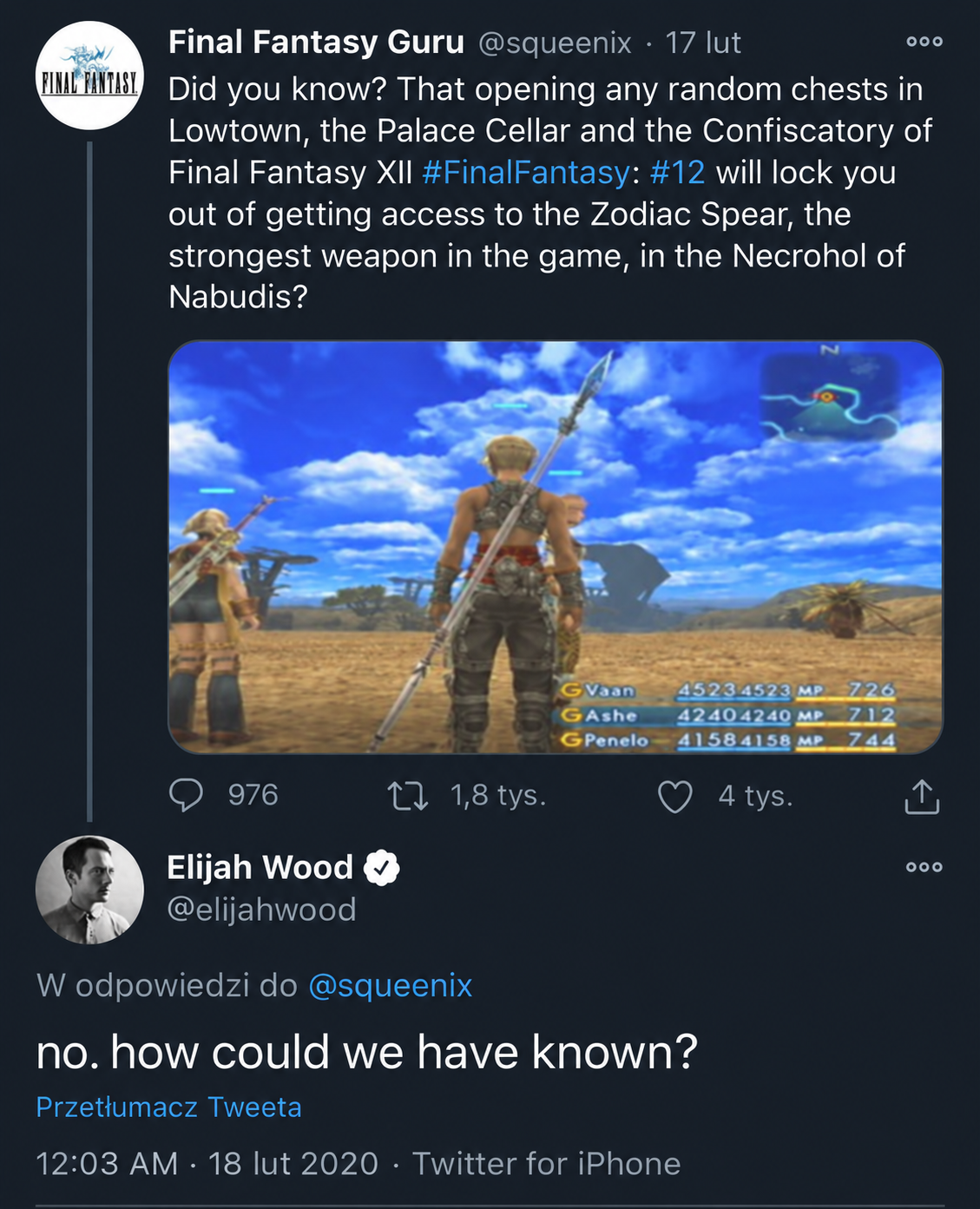The height and width of the screenshot is (1209, 980).
Task: Tap the @squeenix mention in reply line
Action: [x=390, y=985]
